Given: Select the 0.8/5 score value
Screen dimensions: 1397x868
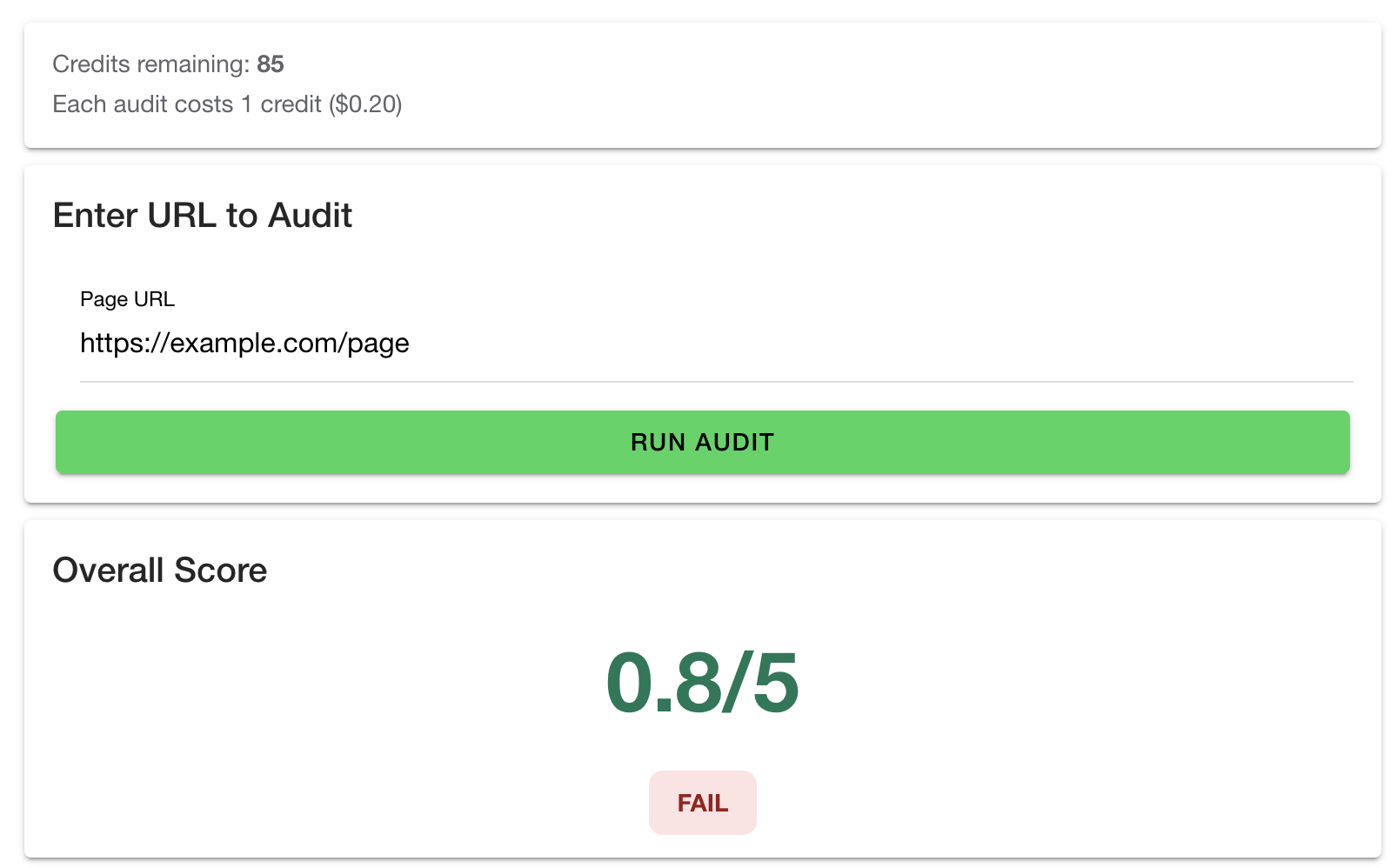Looking at the screenshot, I should 702,684.
